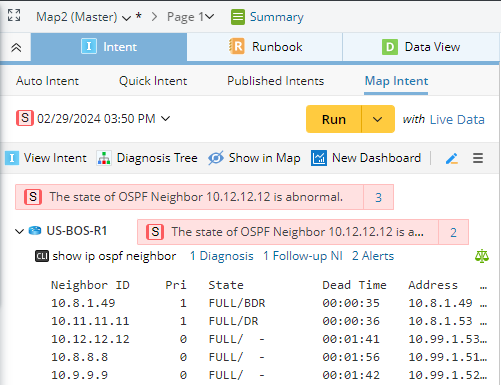The image size is (501, 385).
Task: Click the FULL/BDR state value
Action: pos(237,303)
